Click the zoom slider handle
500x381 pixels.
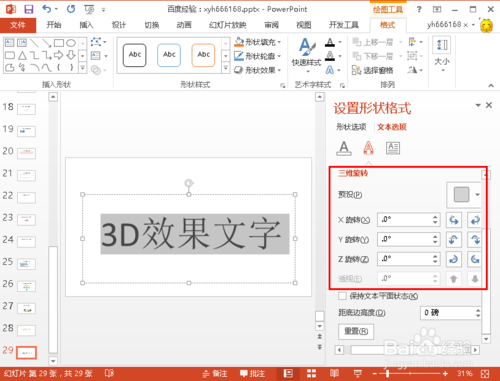pyautogui.click(x=387, y=374)
